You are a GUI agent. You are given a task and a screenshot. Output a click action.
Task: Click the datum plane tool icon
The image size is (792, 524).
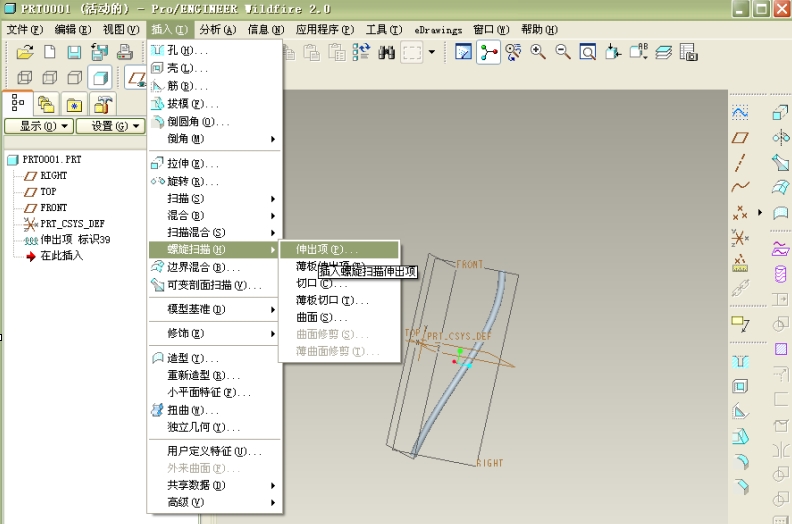[740, 137]
